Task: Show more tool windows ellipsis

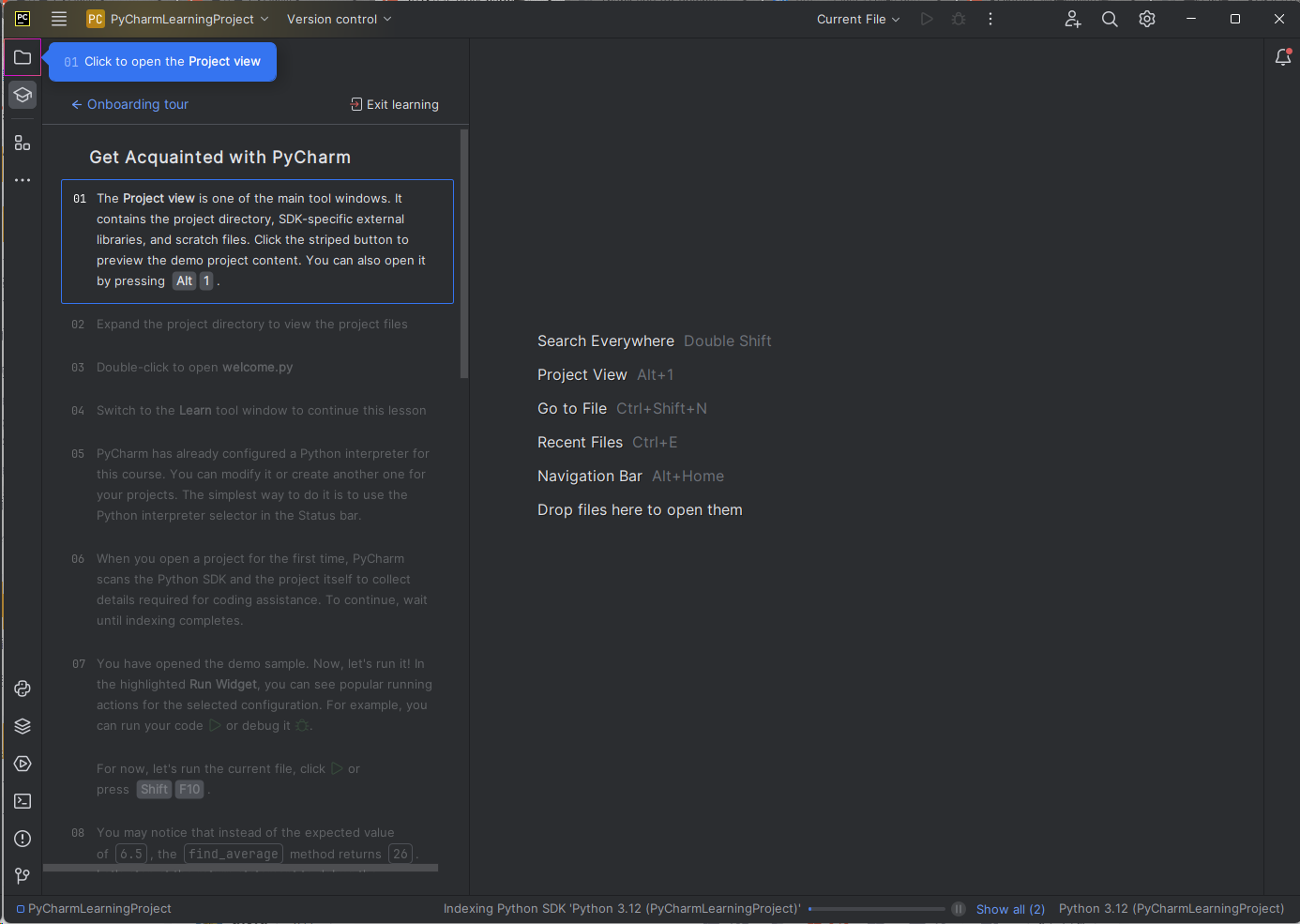Action: [x=23, y=180]
